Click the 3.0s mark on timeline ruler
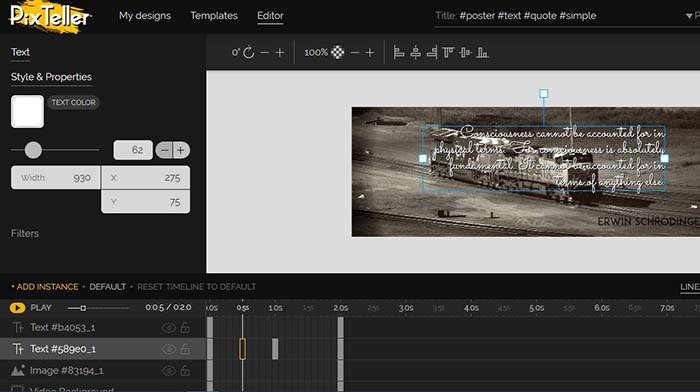 (x=405, y=308)
